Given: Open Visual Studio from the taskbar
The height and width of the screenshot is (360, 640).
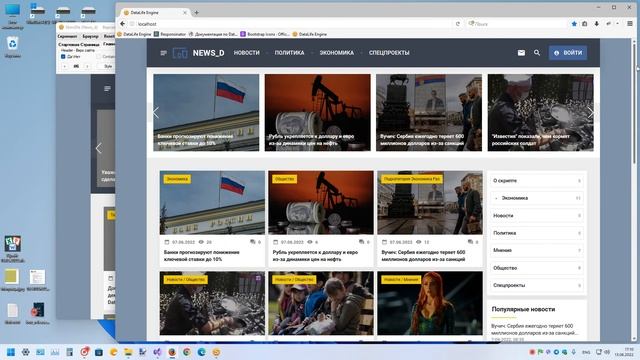Looking at the screenshot, I should pos(157,352).
